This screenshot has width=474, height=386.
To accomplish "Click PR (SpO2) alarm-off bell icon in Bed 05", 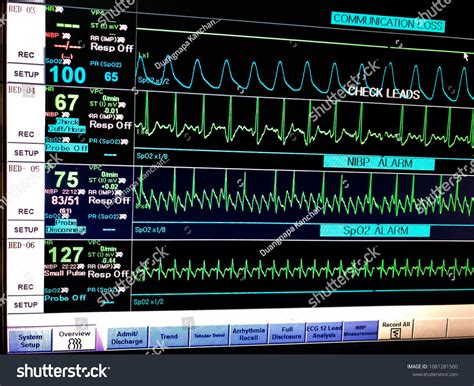I will click(x=123, y=217).
